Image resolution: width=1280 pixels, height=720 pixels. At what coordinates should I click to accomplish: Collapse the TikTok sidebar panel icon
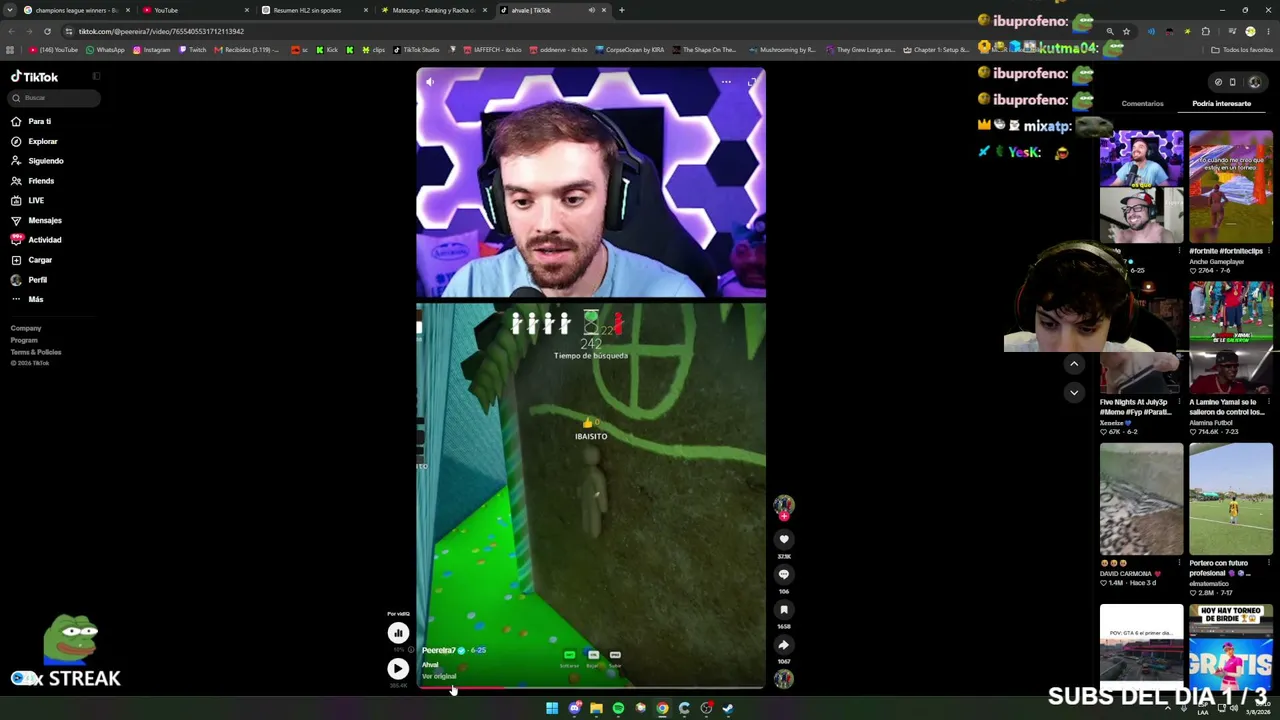point(96,76)
